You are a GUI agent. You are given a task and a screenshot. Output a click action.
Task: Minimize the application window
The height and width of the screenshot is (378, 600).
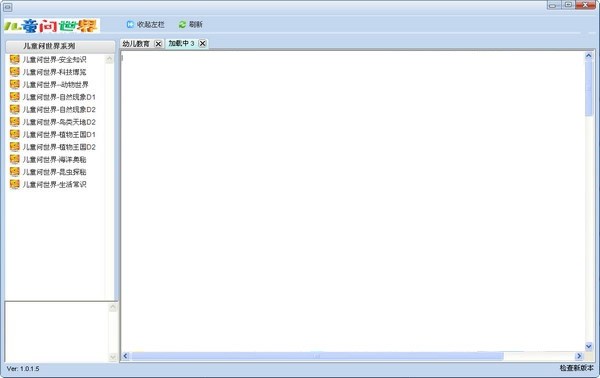tap(553, 5)
